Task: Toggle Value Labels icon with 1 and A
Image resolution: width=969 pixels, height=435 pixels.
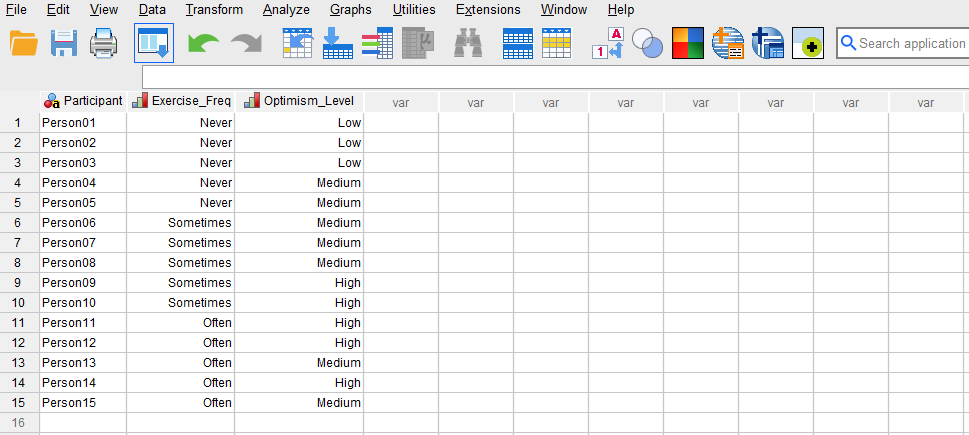Action: pos(608,43)
